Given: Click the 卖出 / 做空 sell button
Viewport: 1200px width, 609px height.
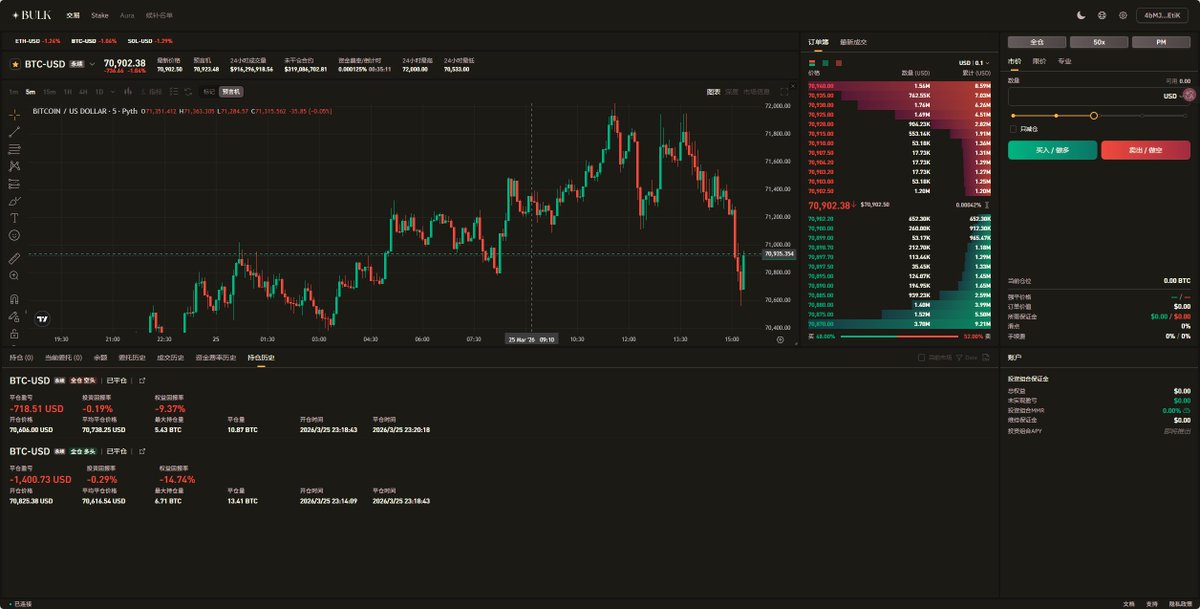Looking at the screenshot, I should 1146,150.
